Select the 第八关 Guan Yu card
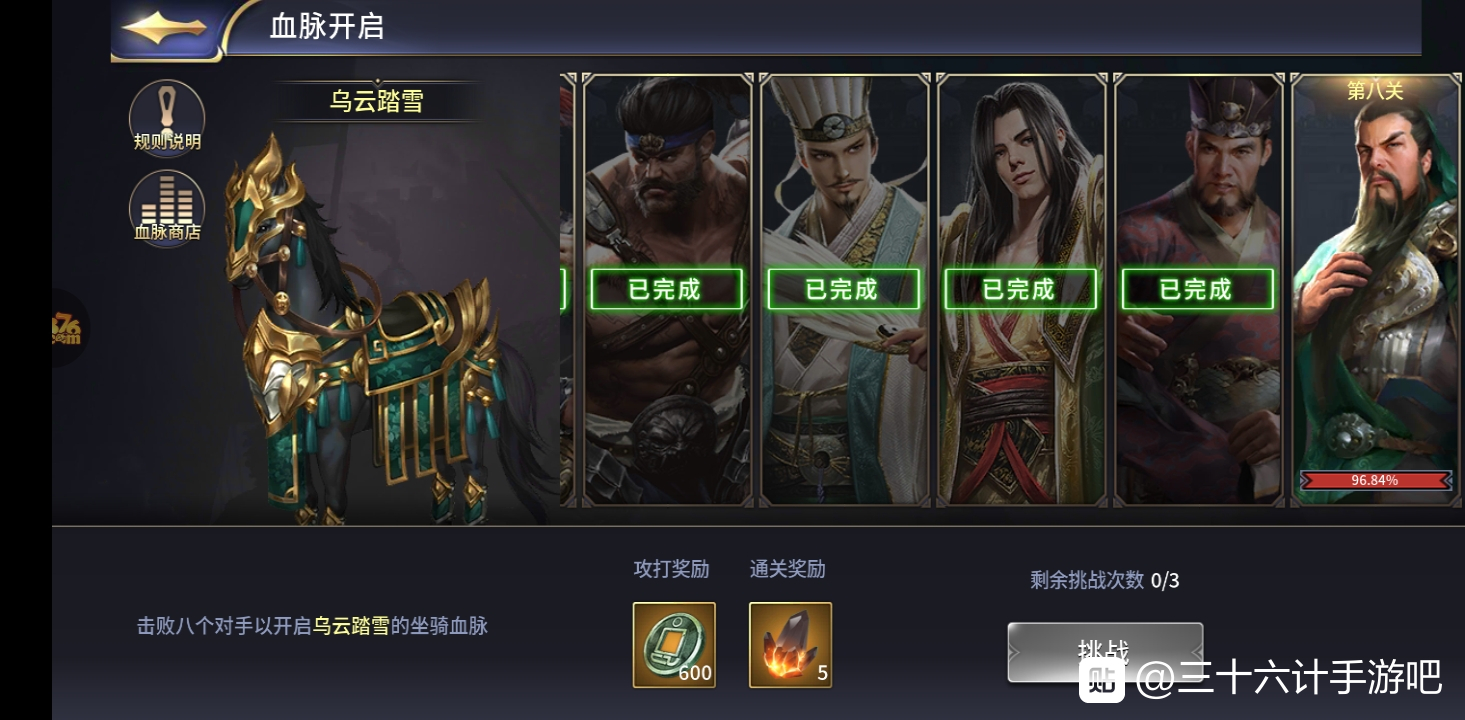This screenshot has width=1465, height=720. coord(1376,290)
